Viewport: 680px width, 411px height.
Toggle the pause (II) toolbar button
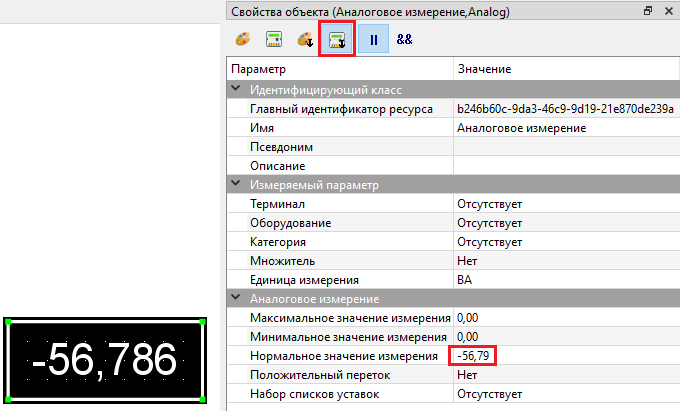[x=373, y=40]
